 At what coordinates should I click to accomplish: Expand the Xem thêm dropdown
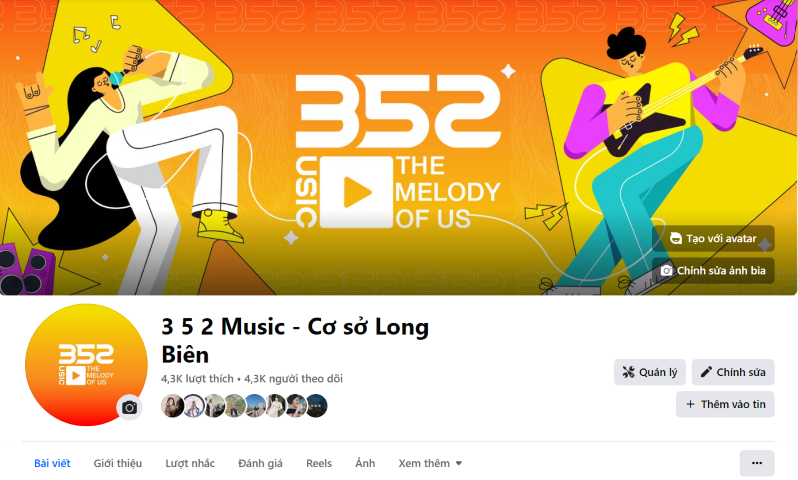(x=430, y=463)
